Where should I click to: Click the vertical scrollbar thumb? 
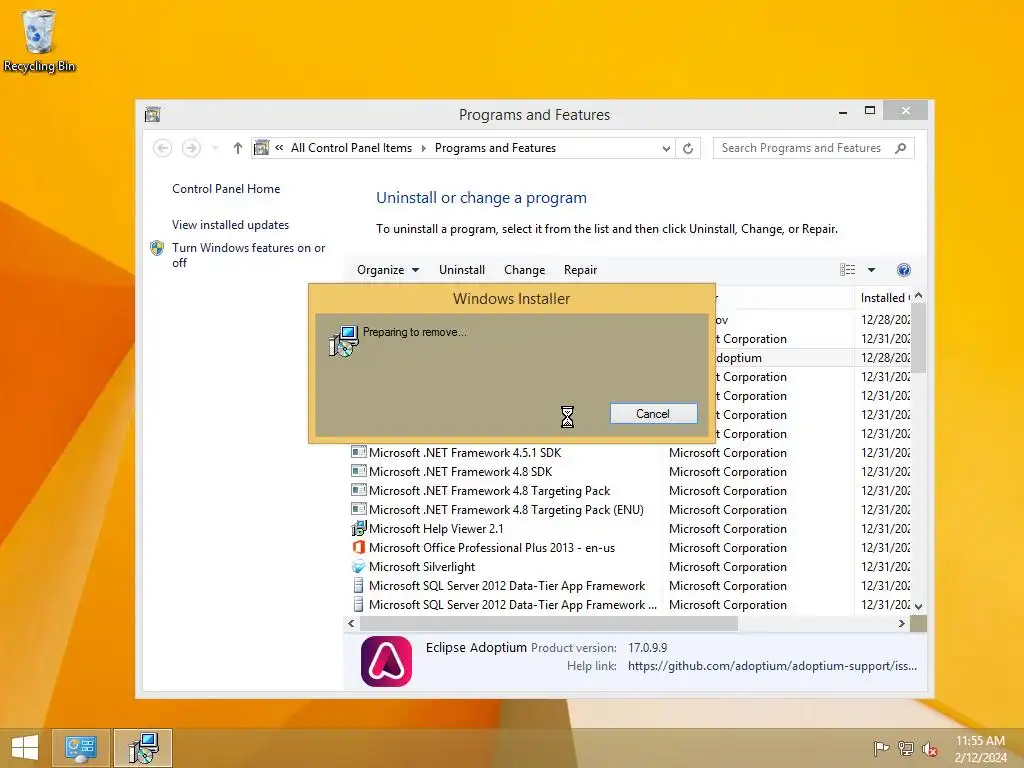pyautogui.click(x=918, y=338)
